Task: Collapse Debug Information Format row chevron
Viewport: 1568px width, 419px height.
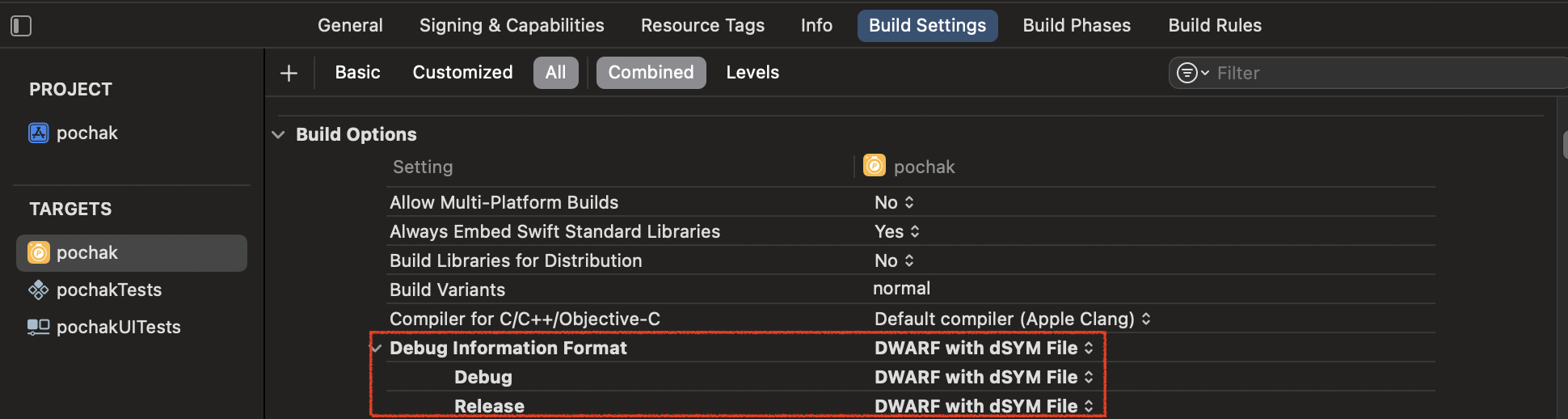Action: tap(377, 348)
